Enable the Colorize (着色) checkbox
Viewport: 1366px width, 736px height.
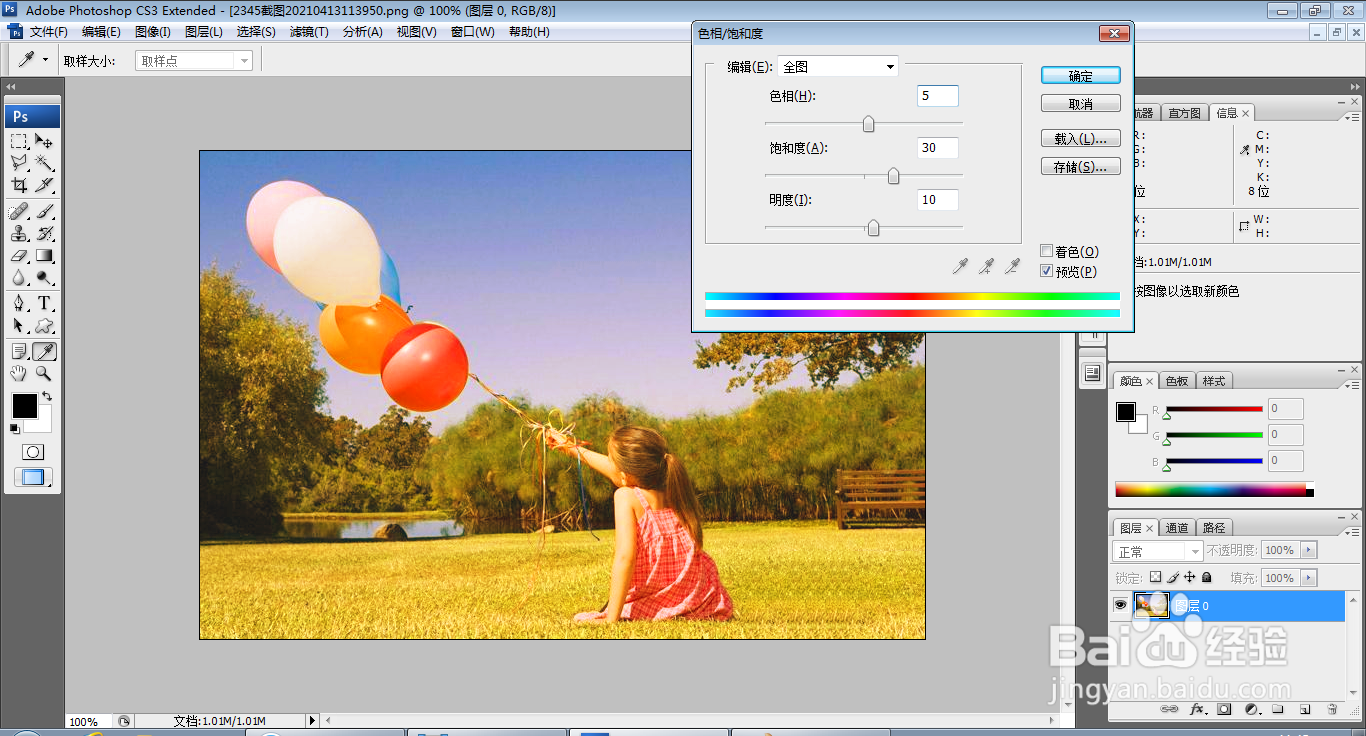(1046, 251)
